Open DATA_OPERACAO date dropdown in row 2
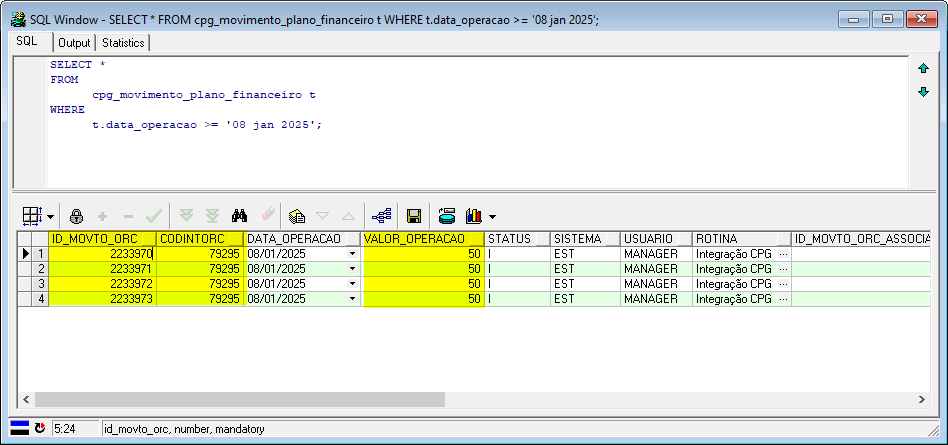The height and width of the screenshot is (445, 948). [x=352, y=269]
